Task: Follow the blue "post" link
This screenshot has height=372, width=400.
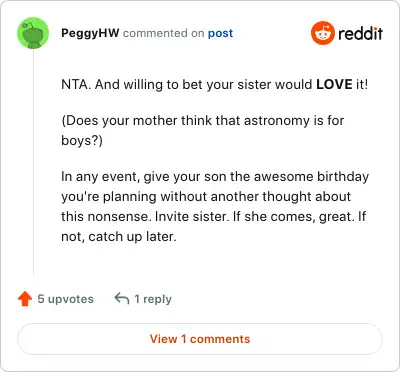Action: coord(220,33)
